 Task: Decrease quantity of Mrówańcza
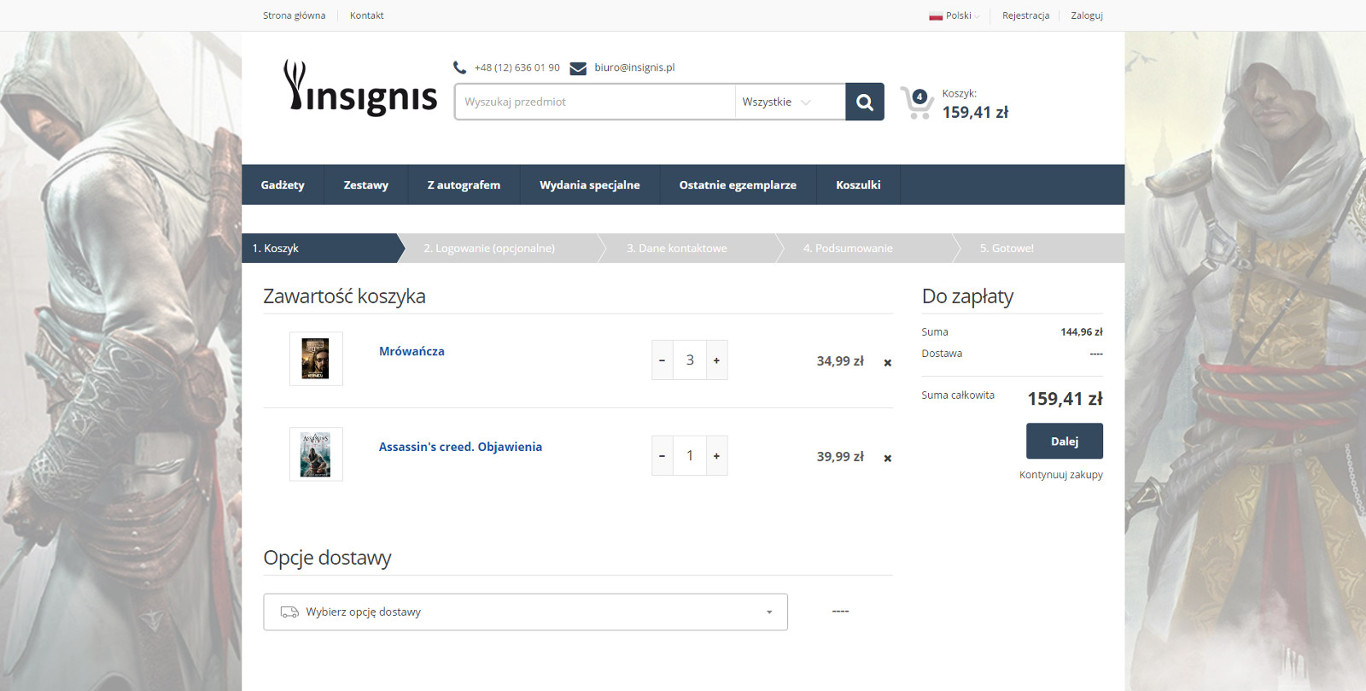(x=662, y=360)
